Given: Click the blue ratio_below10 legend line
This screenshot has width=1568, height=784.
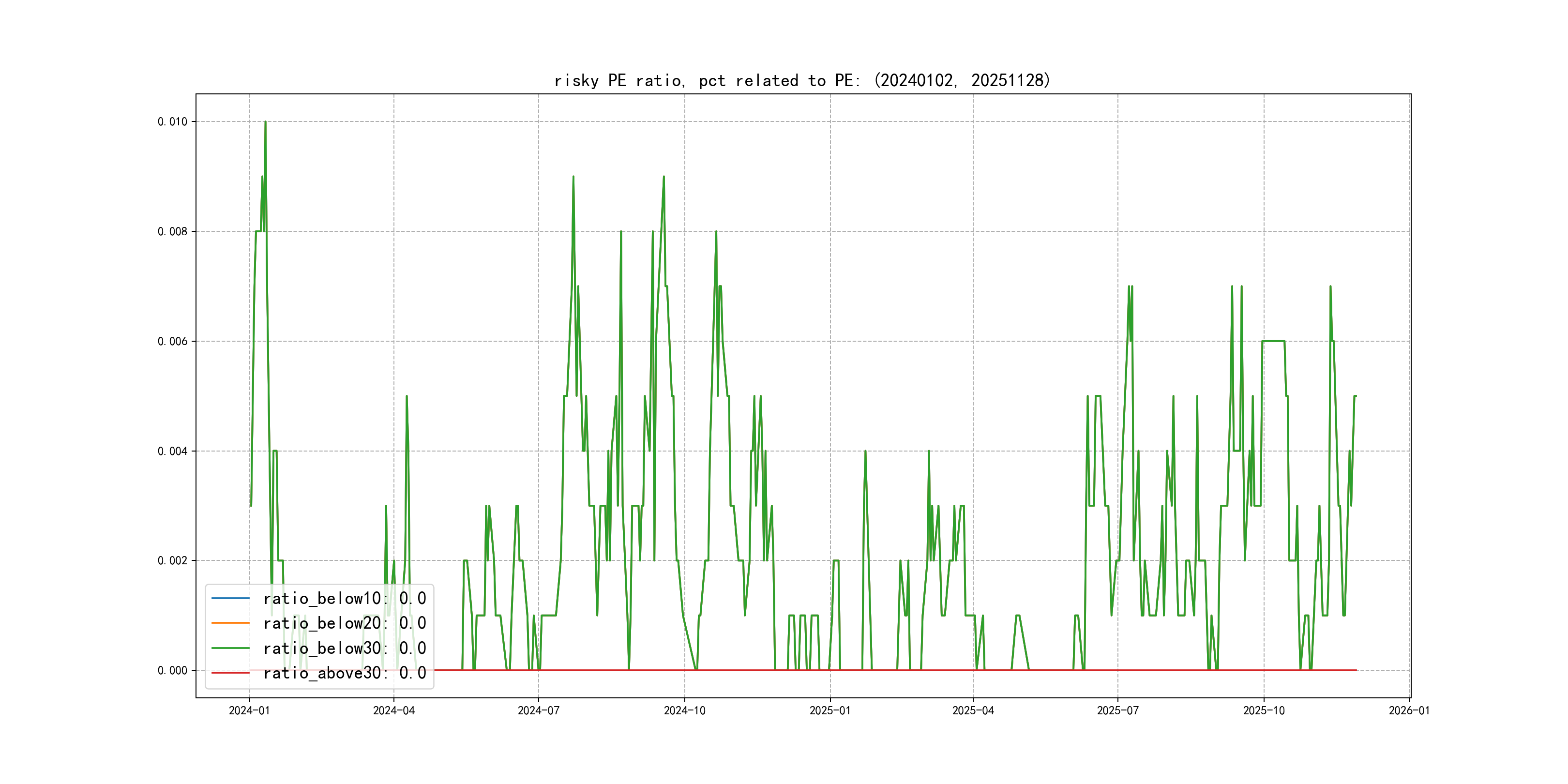Looking at the screenshot, I should 230,598.
